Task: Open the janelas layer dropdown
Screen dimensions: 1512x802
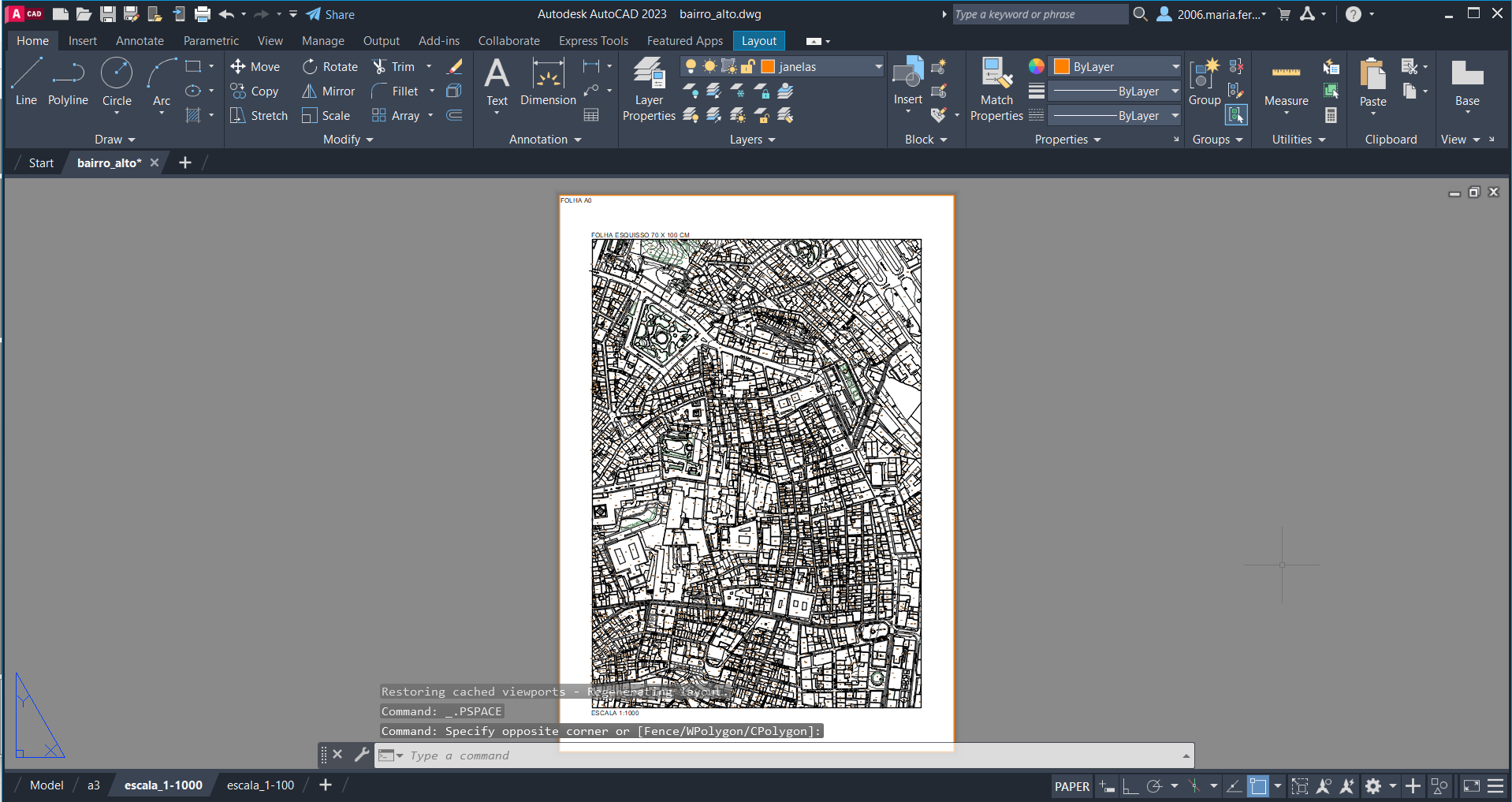Action: point(878,67)
